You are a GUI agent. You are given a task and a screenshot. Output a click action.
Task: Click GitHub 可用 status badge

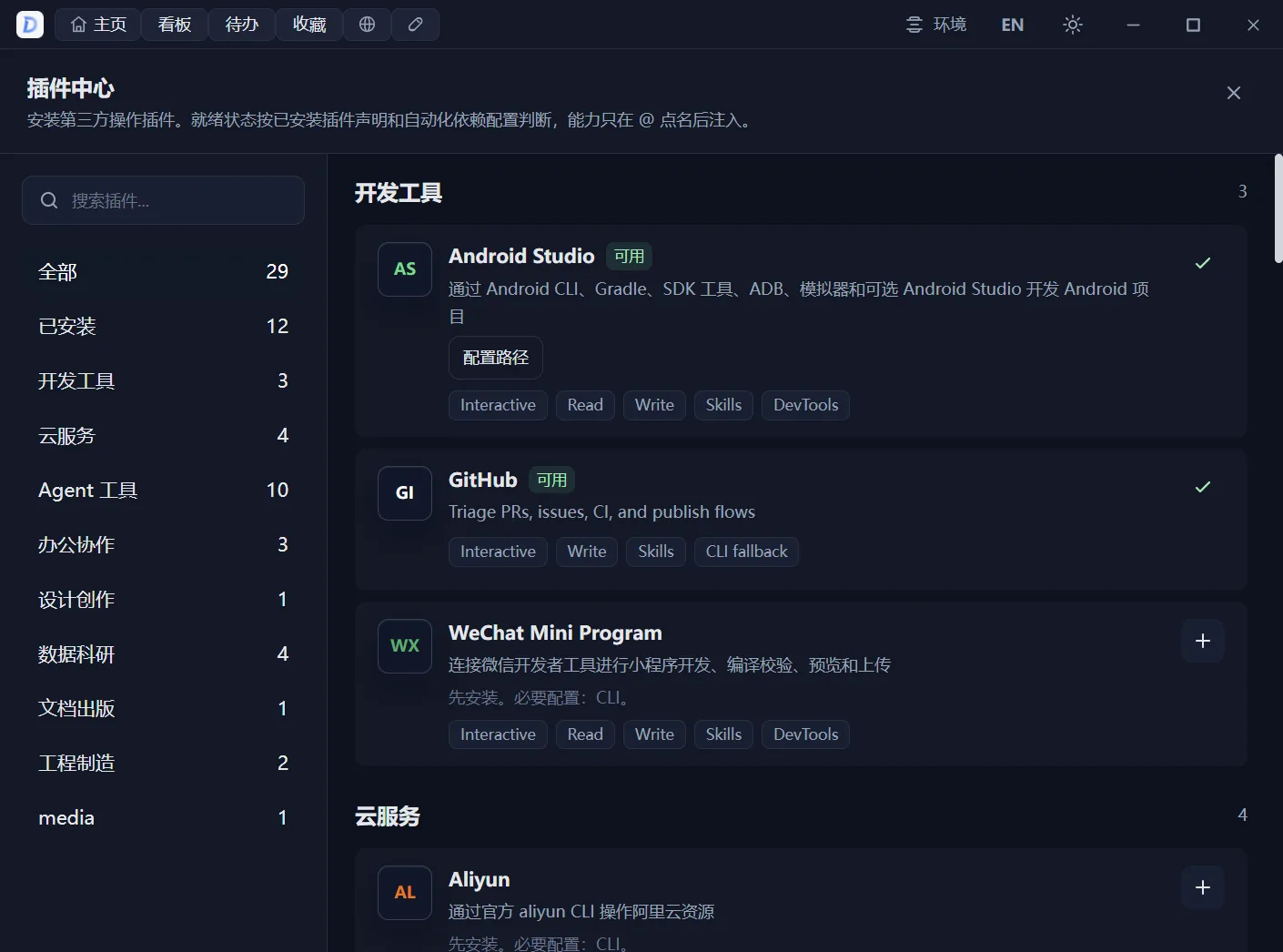click(551, 481)
